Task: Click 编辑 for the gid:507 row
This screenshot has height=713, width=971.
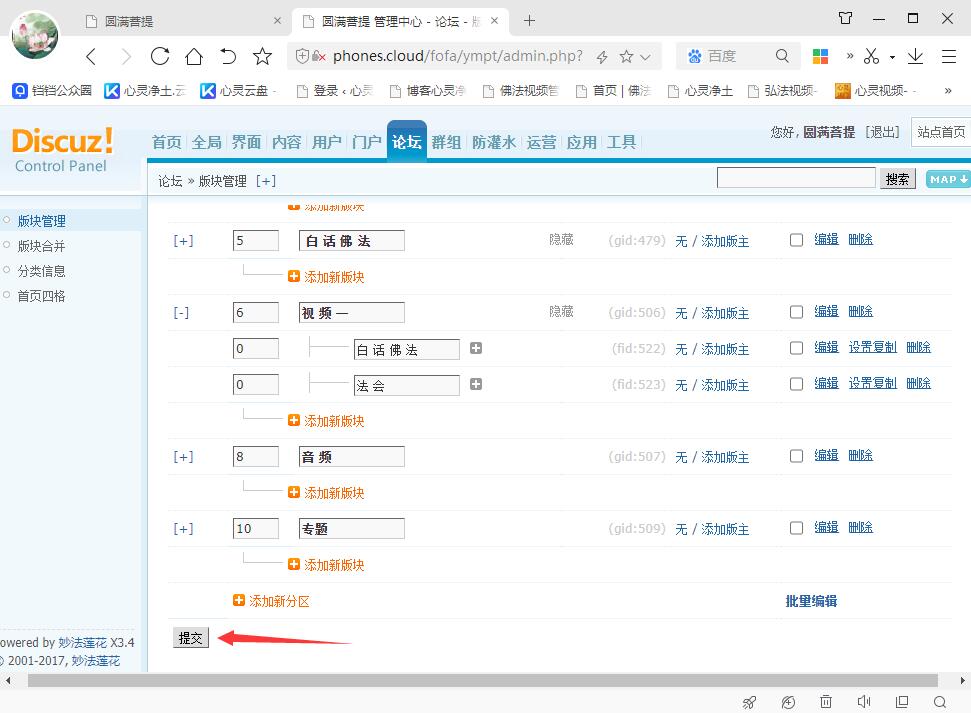Action: tap(826, 455)
